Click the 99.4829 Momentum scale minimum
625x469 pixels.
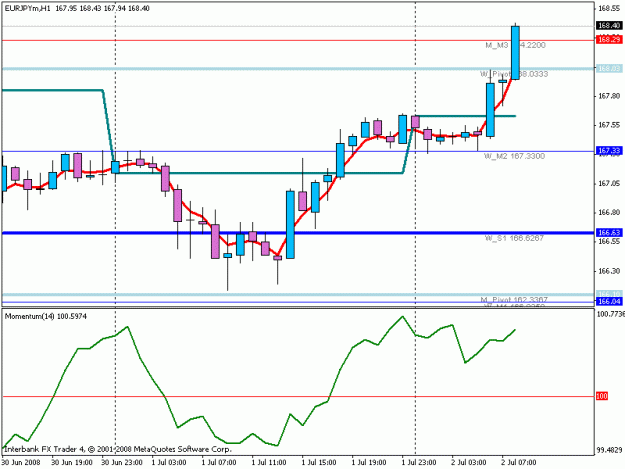pyautogui.click(x=609, y=450)
